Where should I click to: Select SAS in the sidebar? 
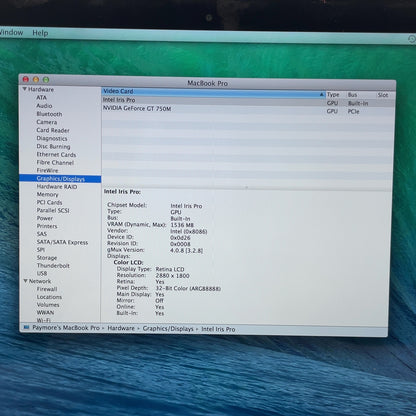(41, 234)
